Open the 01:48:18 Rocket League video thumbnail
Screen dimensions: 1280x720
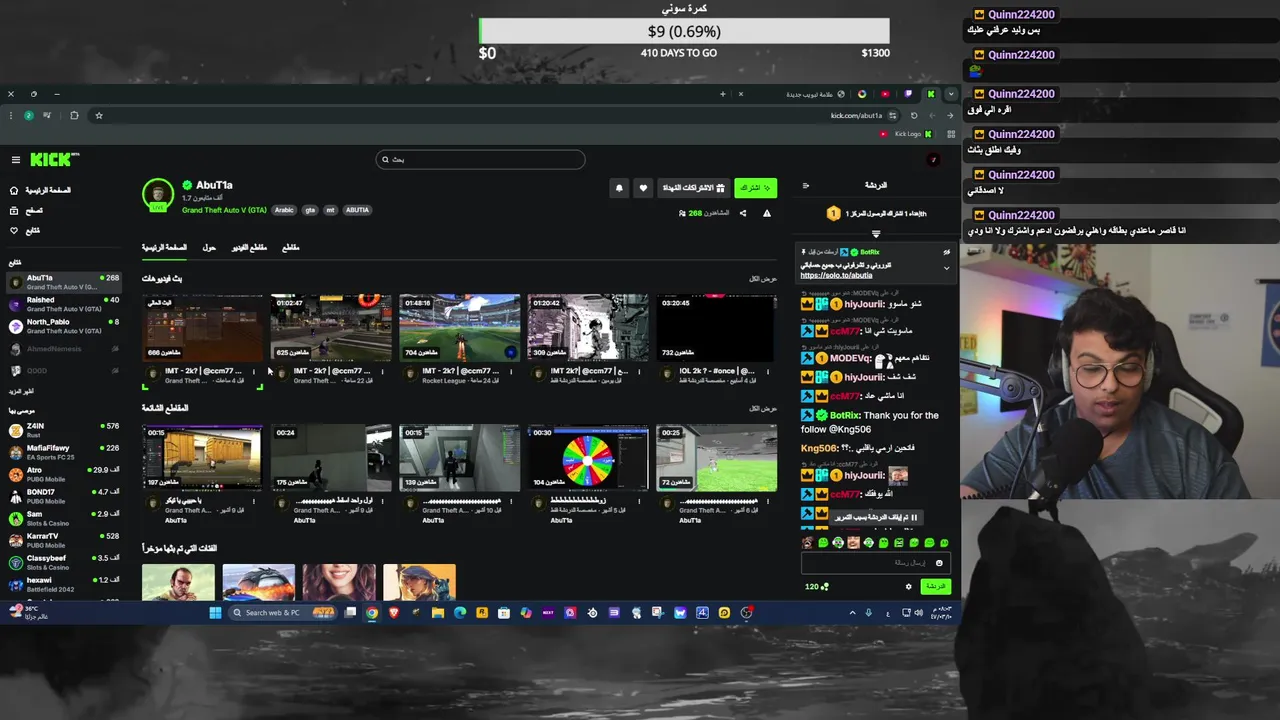click(x=459, y=327)
